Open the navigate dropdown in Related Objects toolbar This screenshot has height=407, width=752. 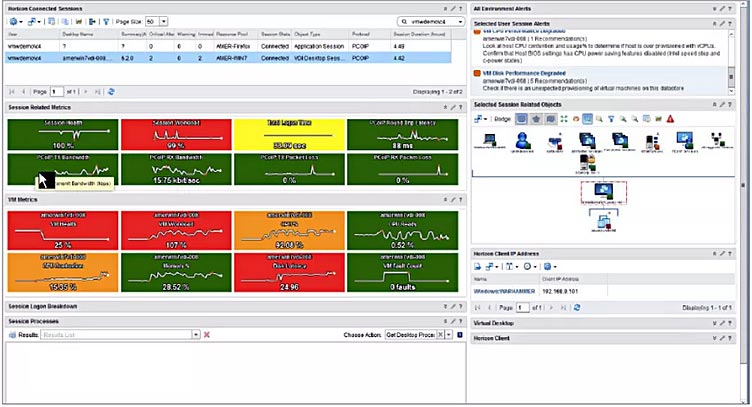(x=481, y=119)
